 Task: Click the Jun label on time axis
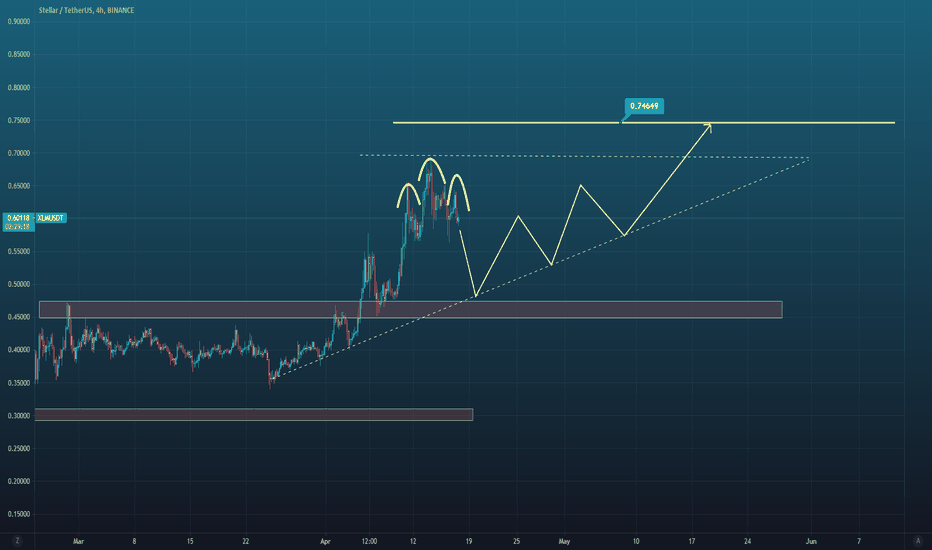tap(811, 541)
